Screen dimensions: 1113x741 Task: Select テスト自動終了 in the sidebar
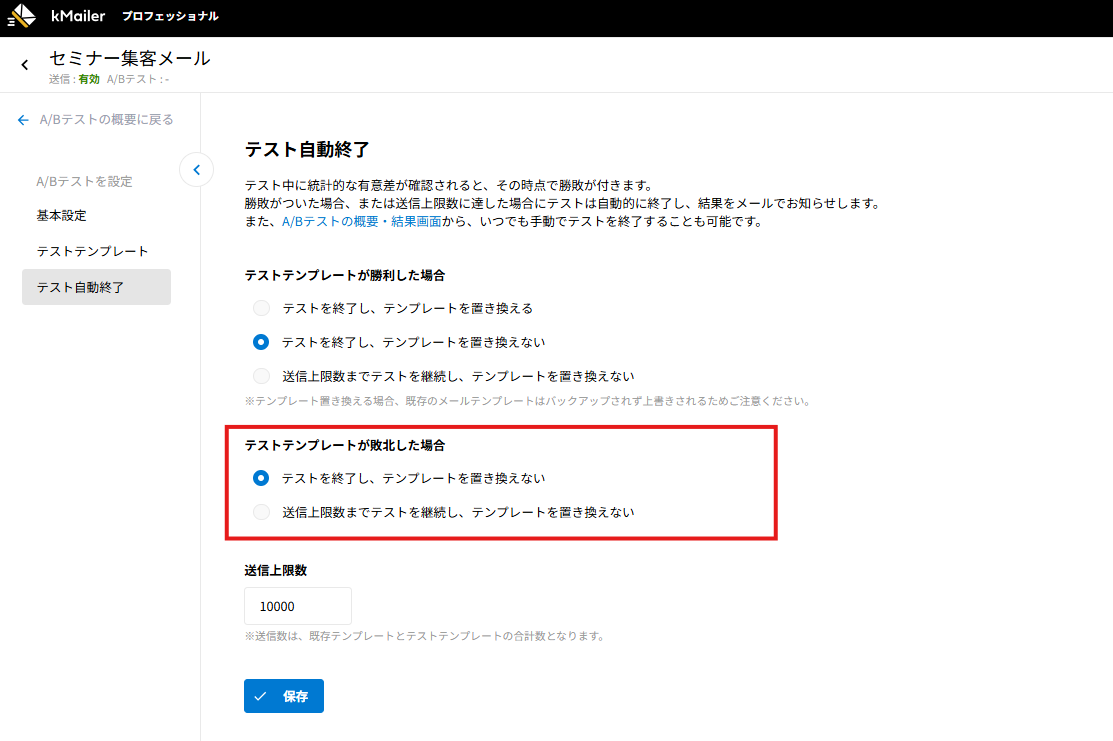[x=80, y=287]
